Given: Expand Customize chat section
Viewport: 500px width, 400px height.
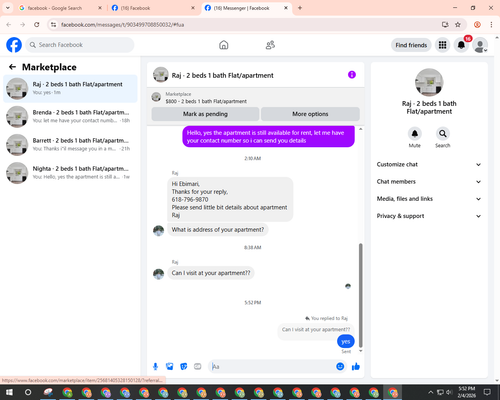Looking at the screenshot, I should [x=429, y=164].
